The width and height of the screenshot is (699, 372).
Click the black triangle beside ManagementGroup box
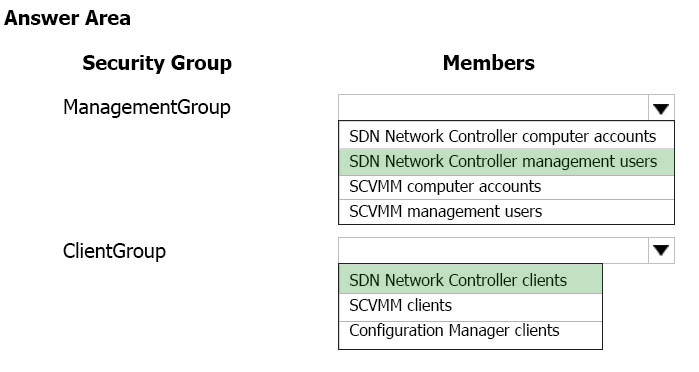661,108
